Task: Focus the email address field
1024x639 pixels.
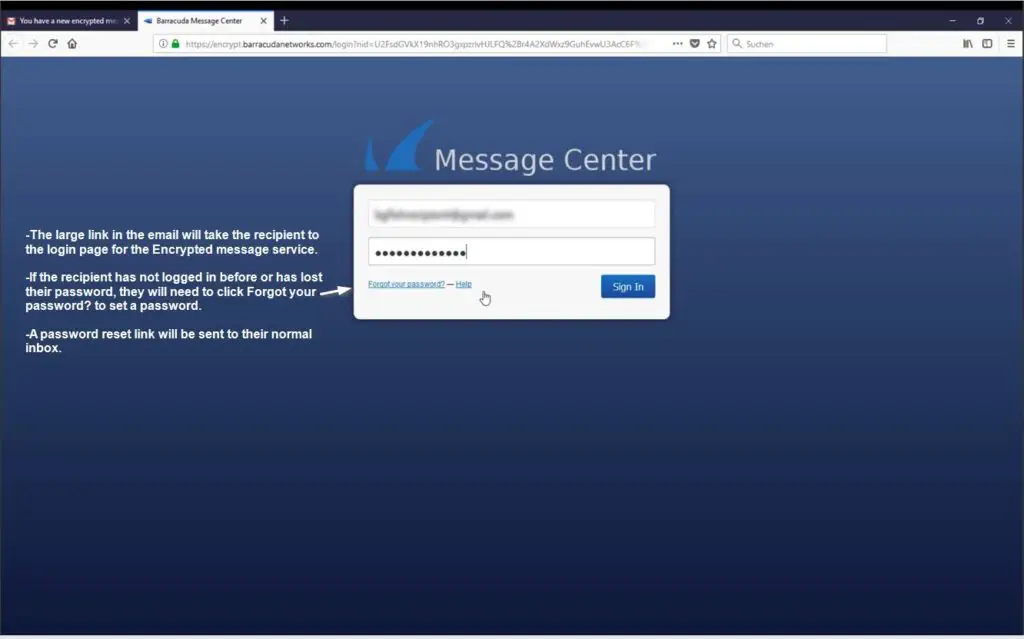Action: (x=511, y=214)
